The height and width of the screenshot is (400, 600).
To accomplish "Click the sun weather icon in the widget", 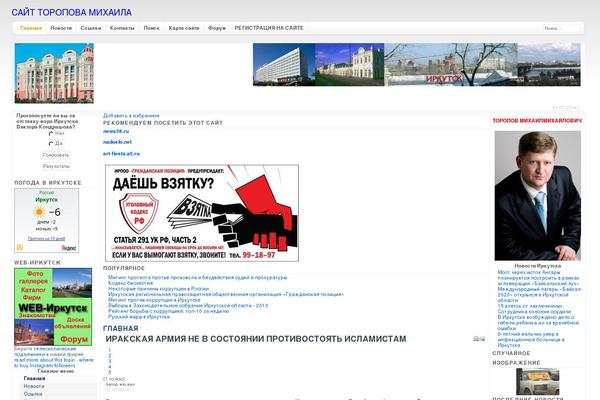I will tap(39, 212).
